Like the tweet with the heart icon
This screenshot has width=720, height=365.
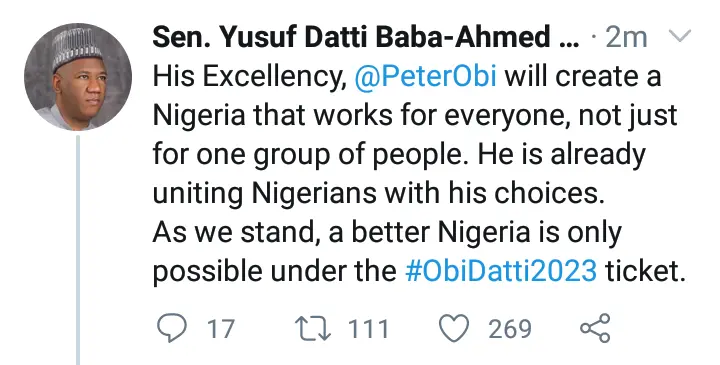tap(454, 328)
